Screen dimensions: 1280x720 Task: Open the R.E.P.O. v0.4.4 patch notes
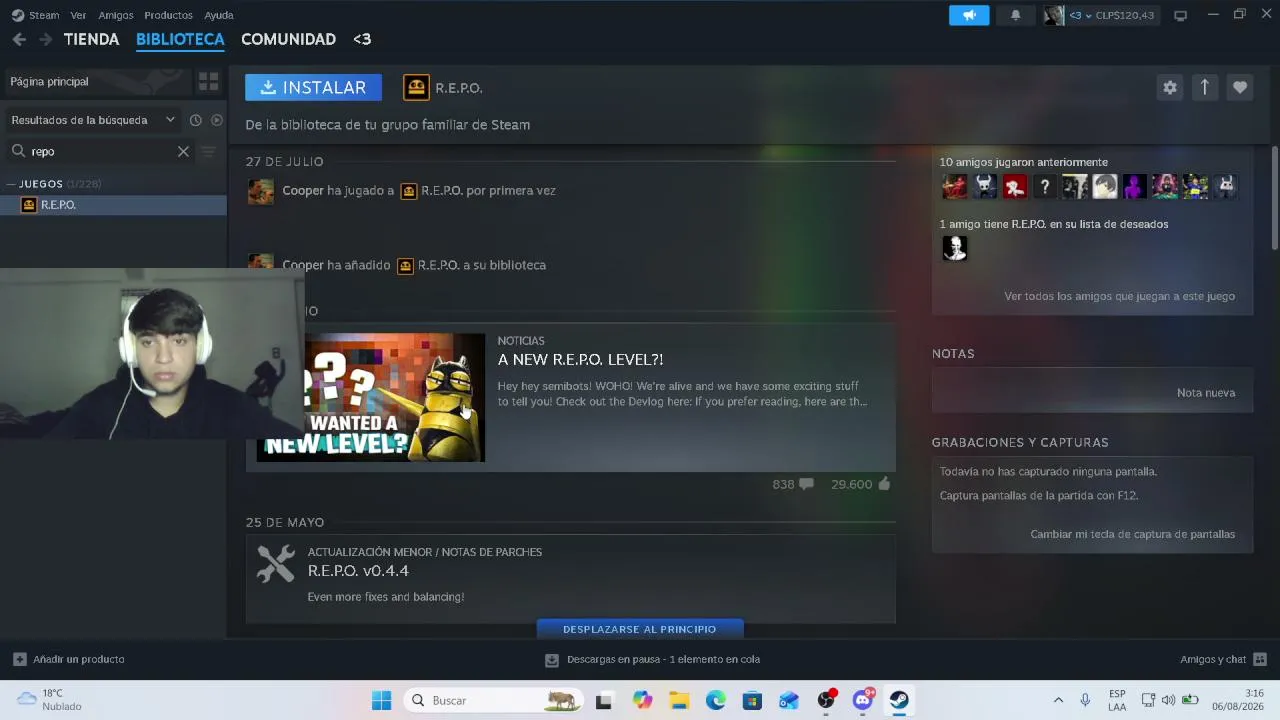(x=358, y=571)
